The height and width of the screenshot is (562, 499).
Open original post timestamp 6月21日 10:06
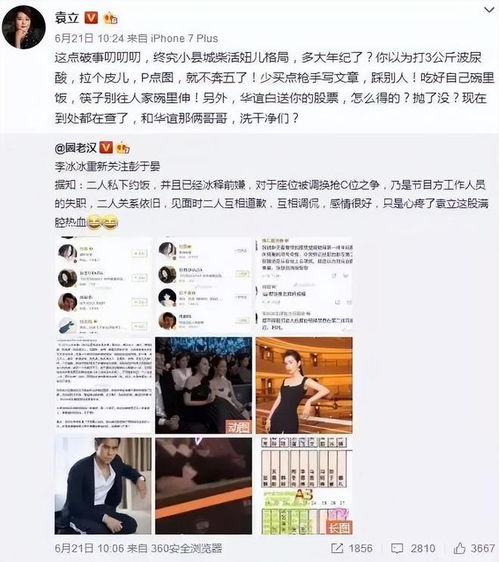pyautogui.click(x=89, y=548)
